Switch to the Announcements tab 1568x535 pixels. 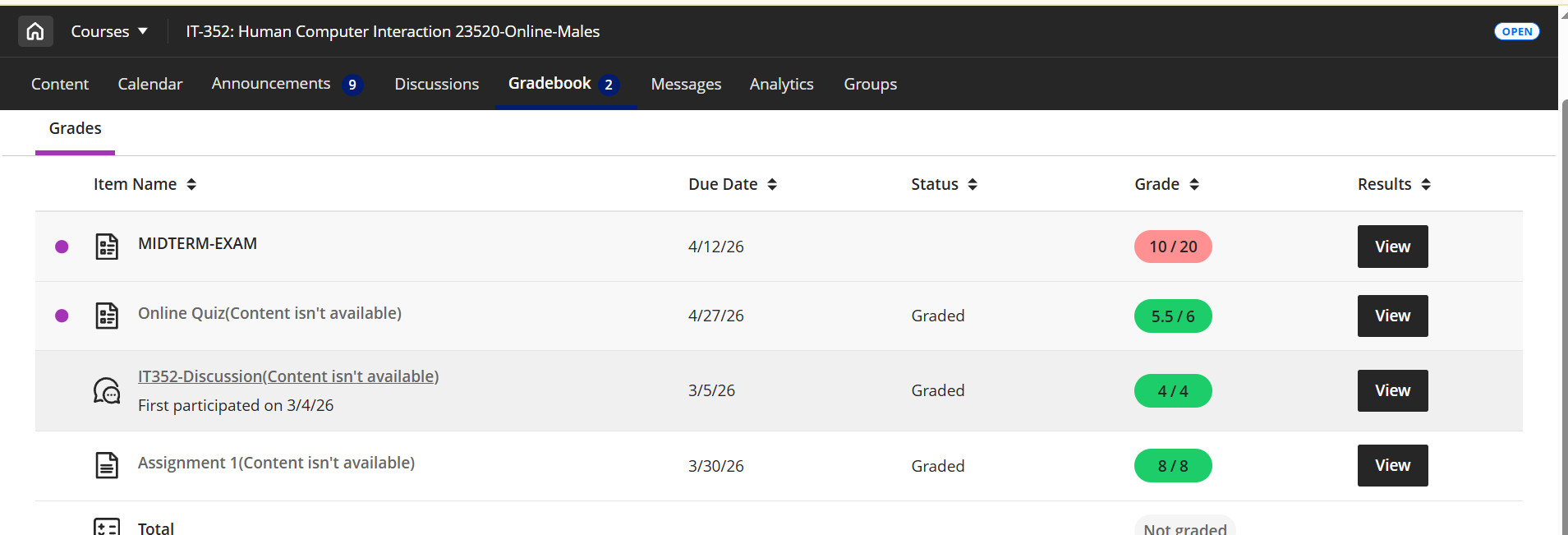tap(287, 84)
